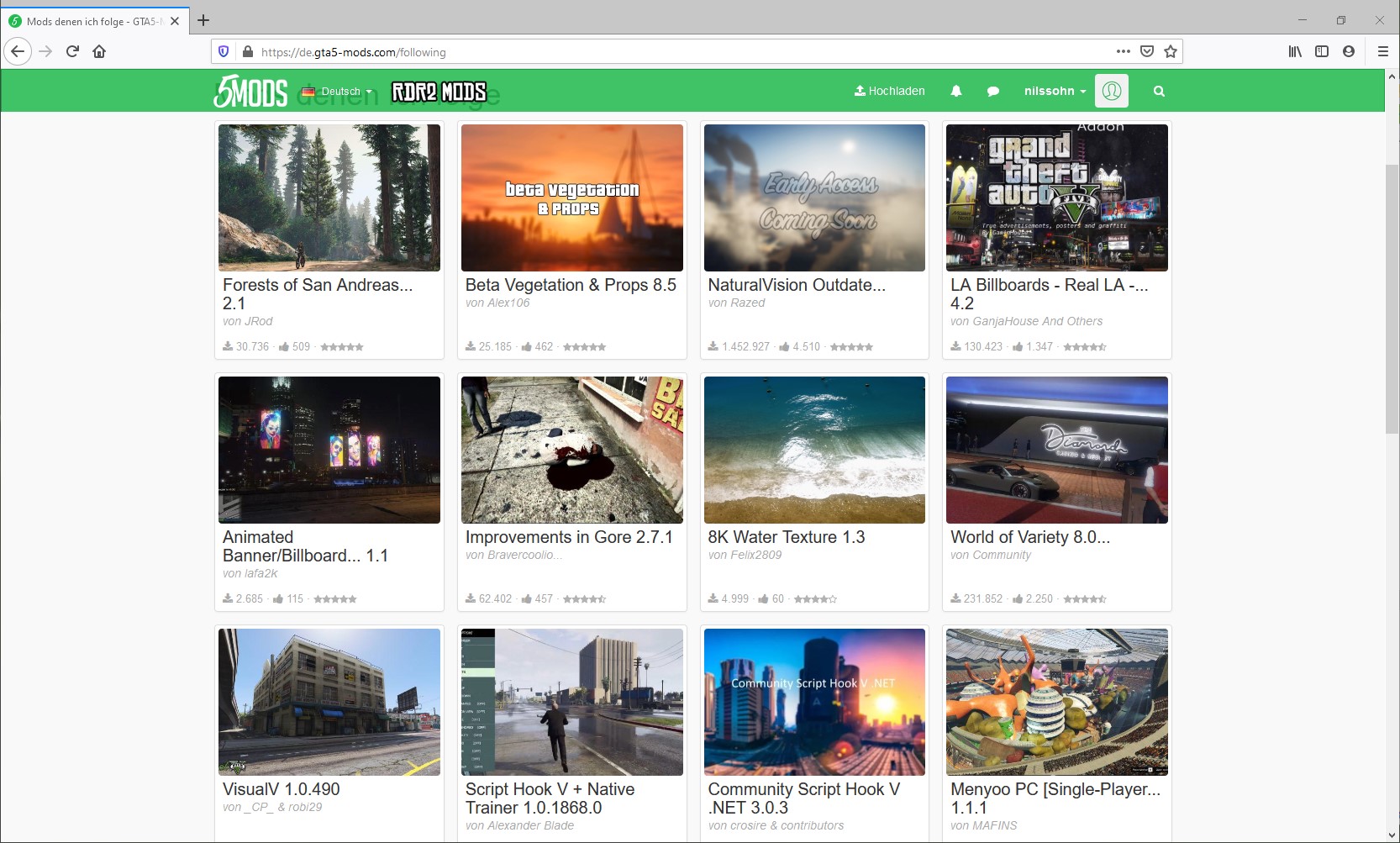Click 'Forests of San Andreas... 2.1' title

pyautogui.click(x=318, y=294)
